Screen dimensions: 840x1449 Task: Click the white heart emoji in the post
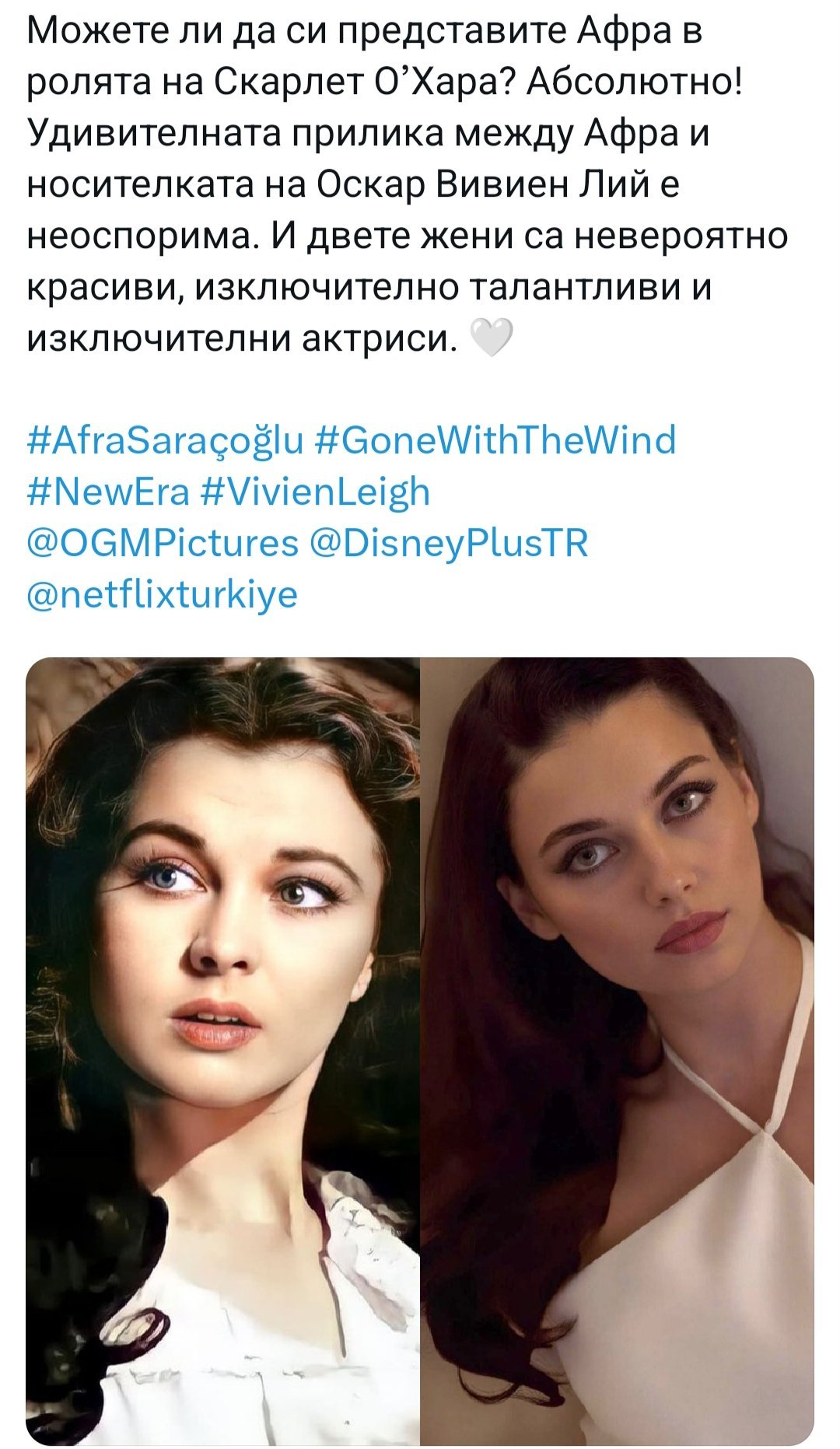[492, 340]
